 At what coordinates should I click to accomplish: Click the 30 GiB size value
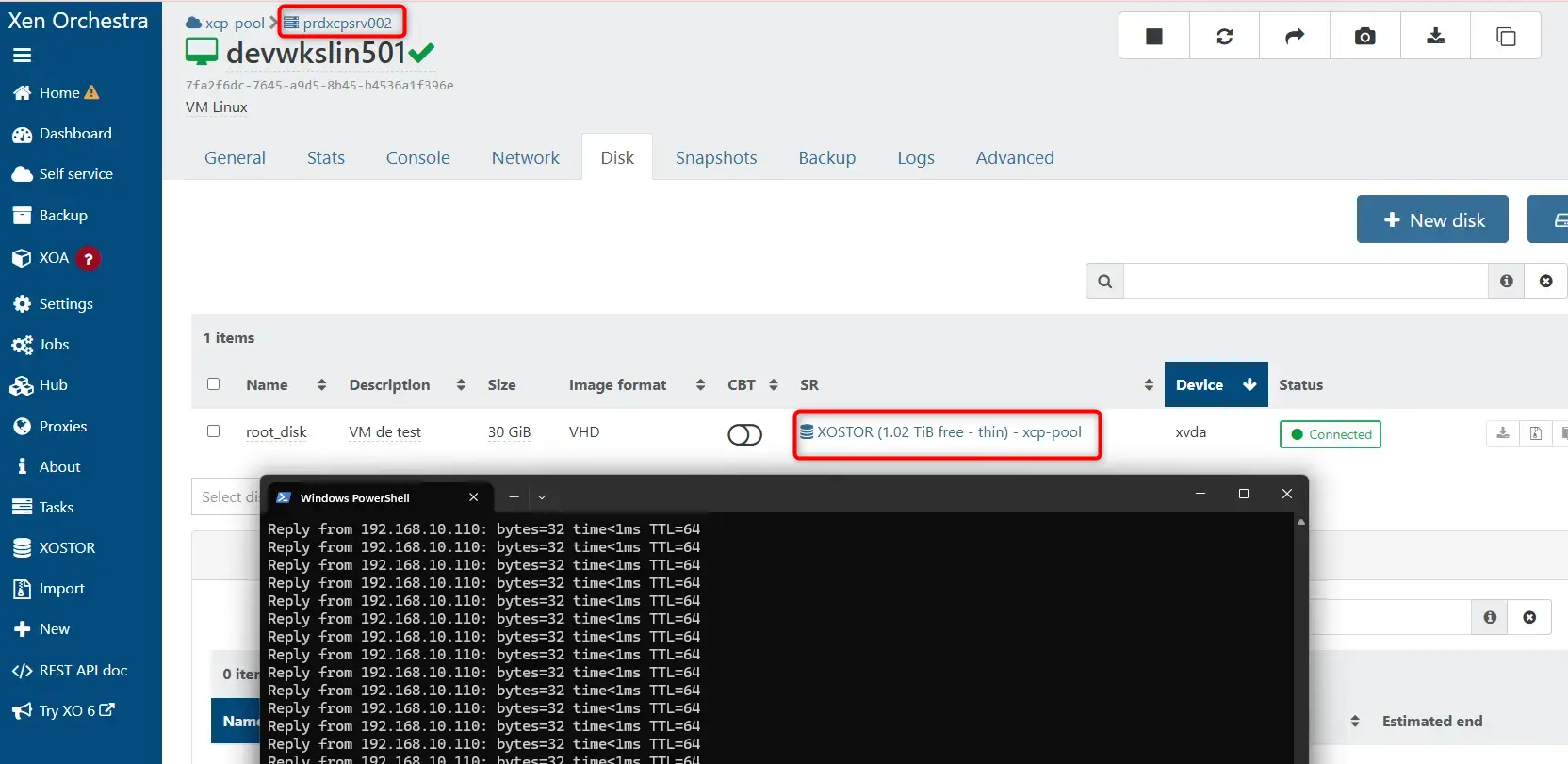(x=509, y=432)
